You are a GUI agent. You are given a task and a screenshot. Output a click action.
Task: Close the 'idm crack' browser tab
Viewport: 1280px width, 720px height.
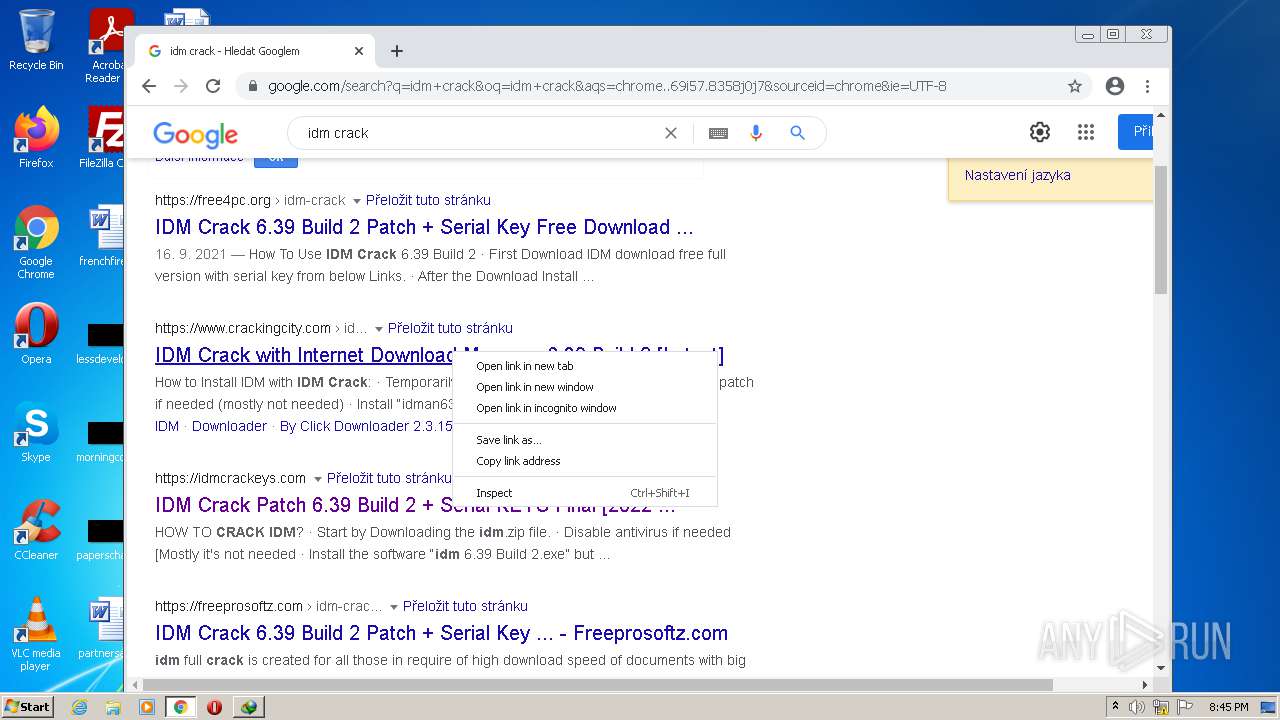359,51
